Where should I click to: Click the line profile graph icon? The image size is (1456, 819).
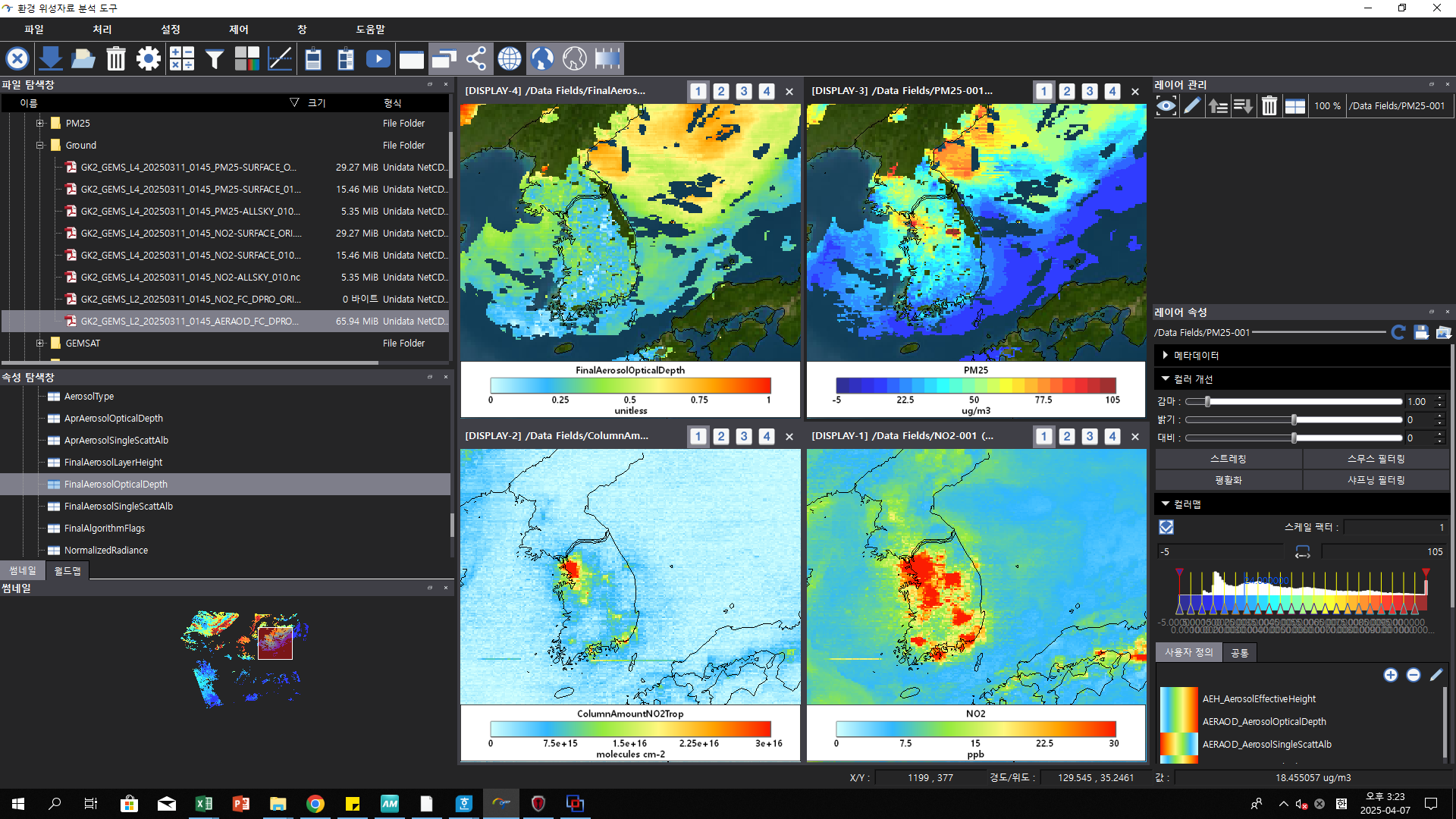(x=280, y=58)
